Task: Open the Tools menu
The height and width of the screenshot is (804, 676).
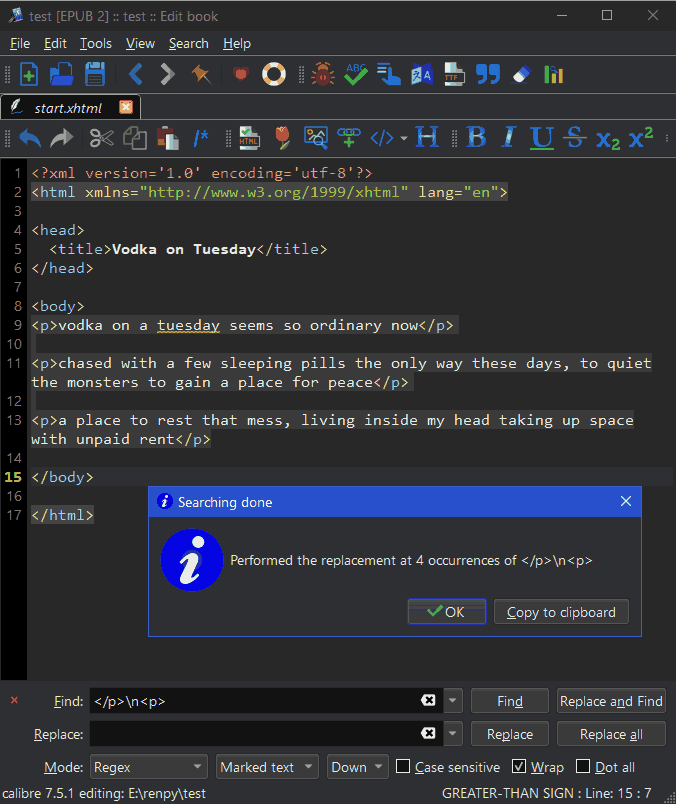Action: click(96, 44)
